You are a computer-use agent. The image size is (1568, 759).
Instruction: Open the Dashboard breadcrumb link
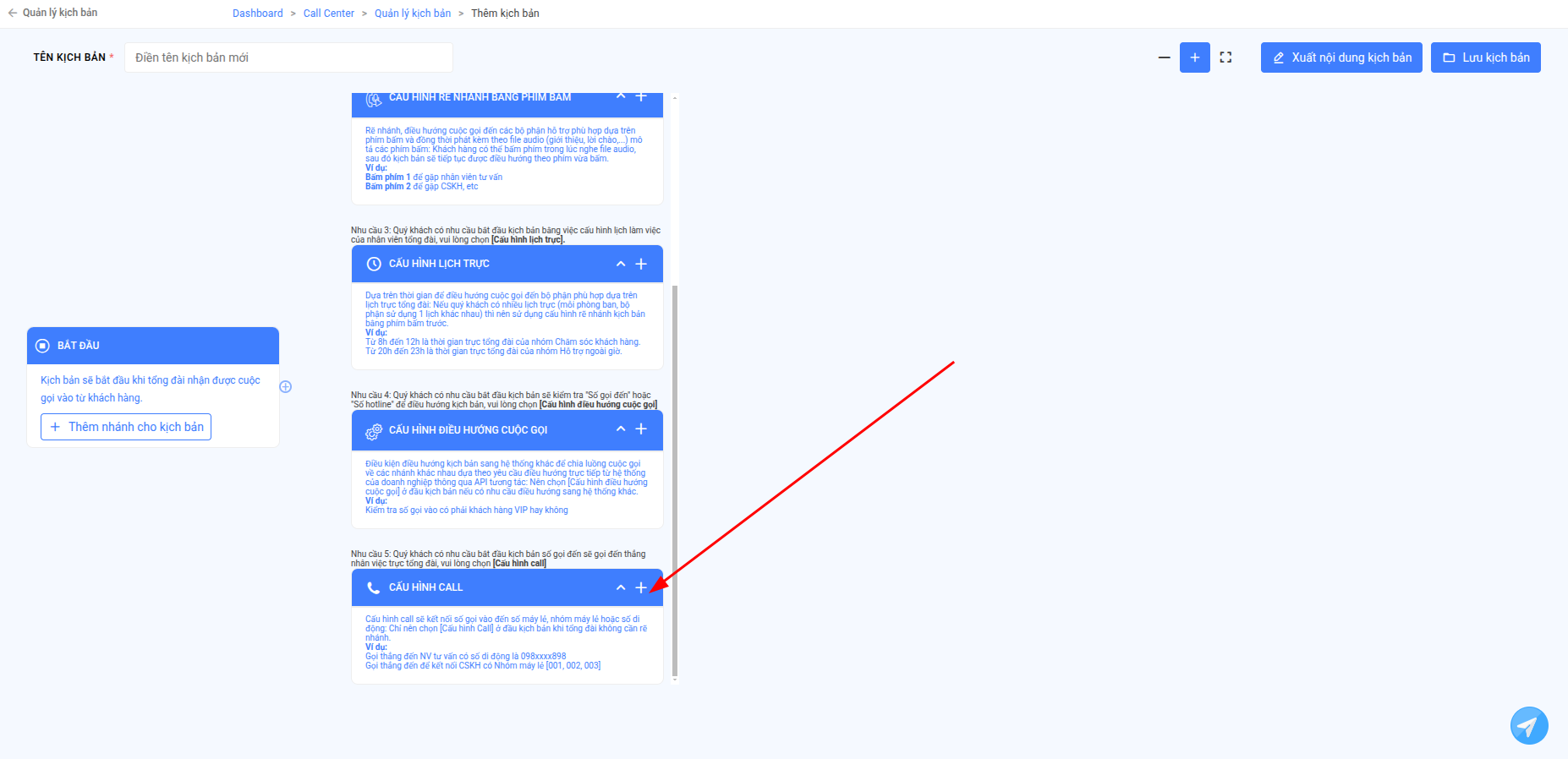[258, 14]
